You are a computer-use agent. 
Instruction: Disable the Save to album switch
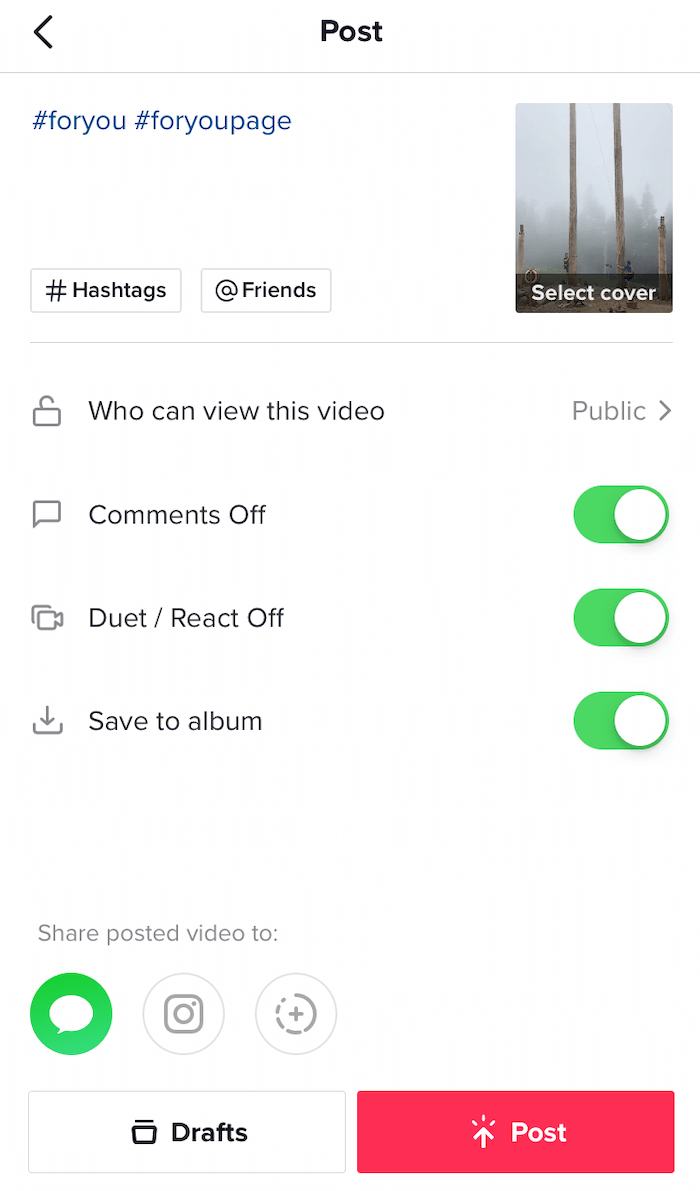click(x=620, y=721)
